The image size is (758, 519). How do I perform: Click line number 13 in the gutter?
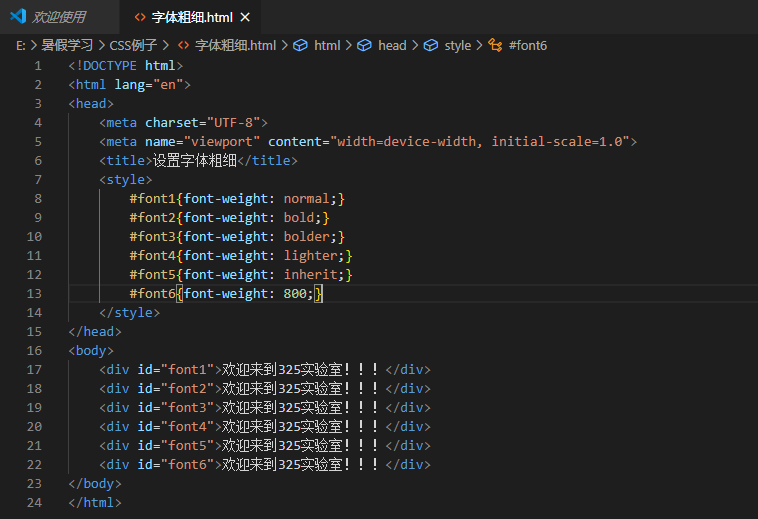pos(34,294)
